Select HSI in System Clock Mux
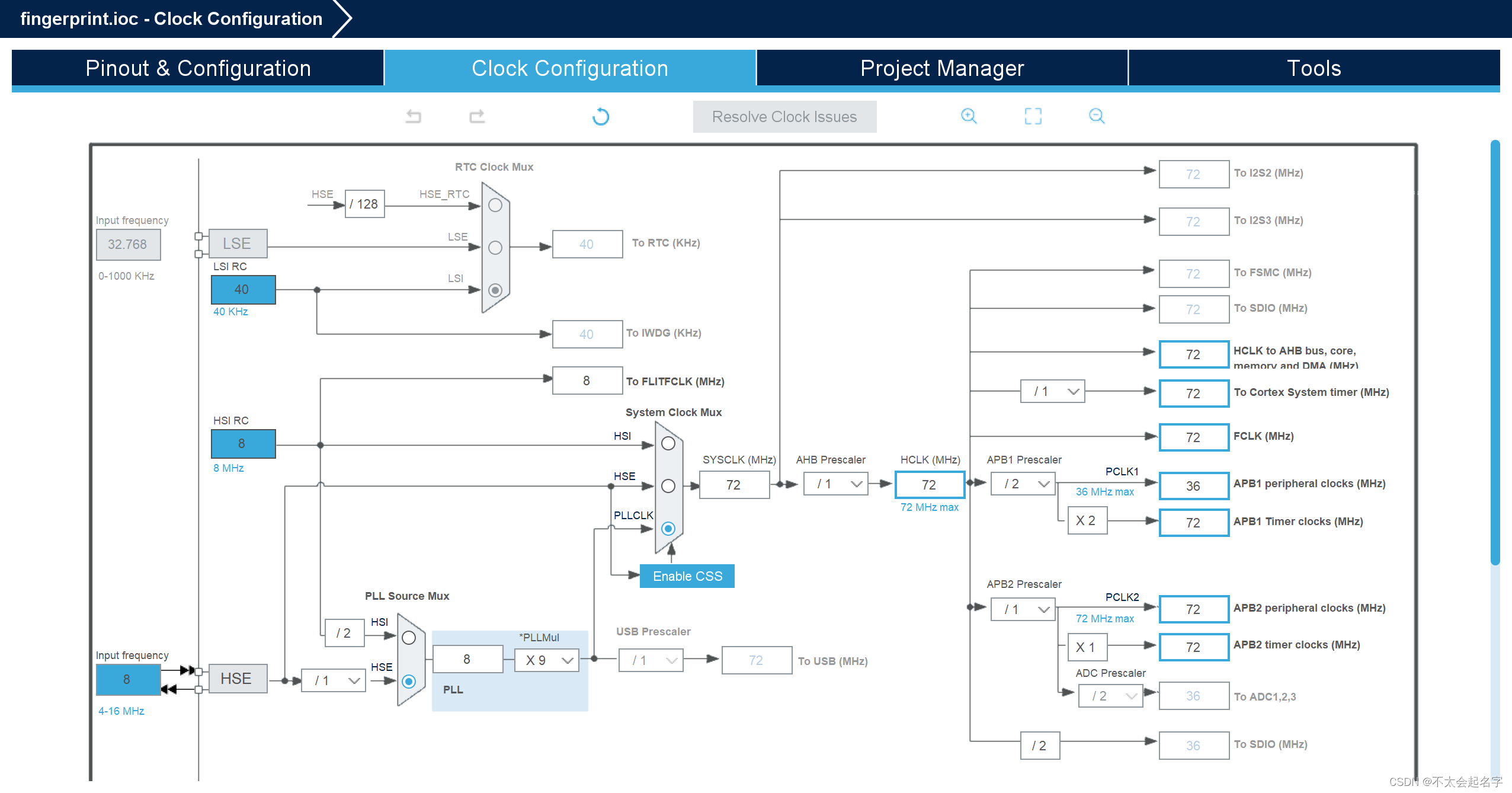 [x=668, y=443]
